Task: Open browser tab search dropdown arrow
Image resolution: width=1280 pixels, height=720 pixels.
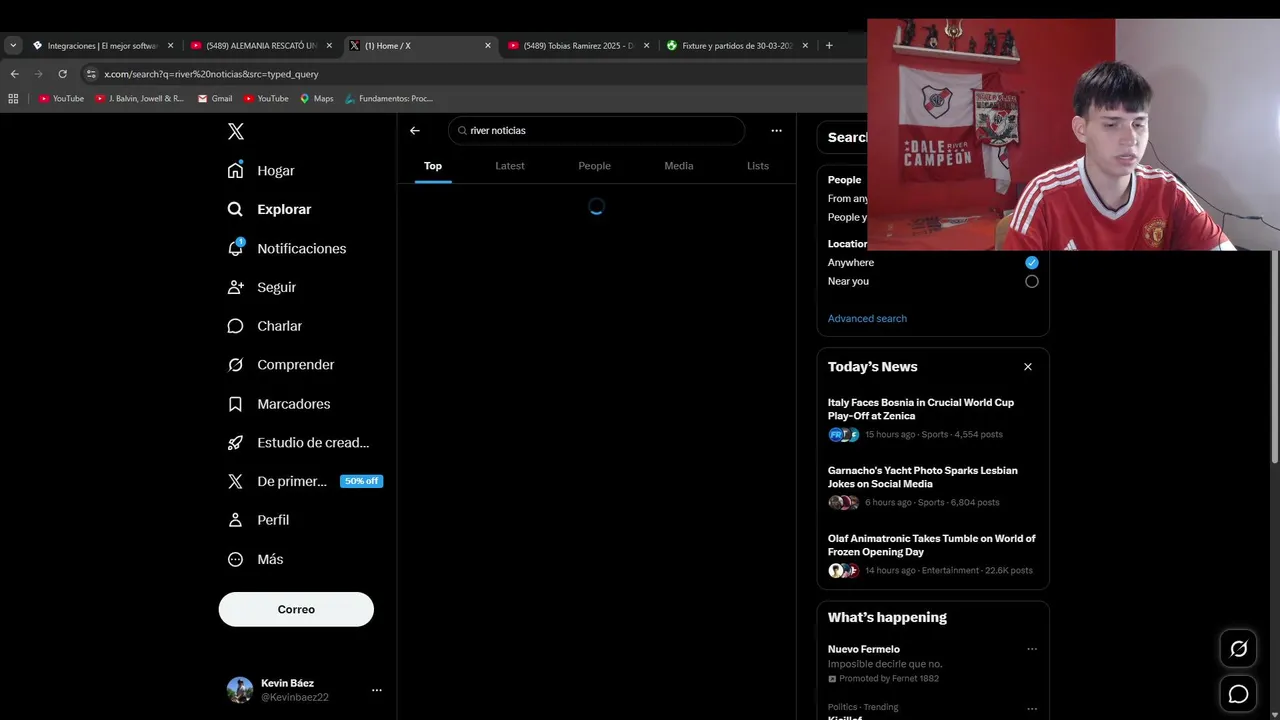Action: click(13, 45)
